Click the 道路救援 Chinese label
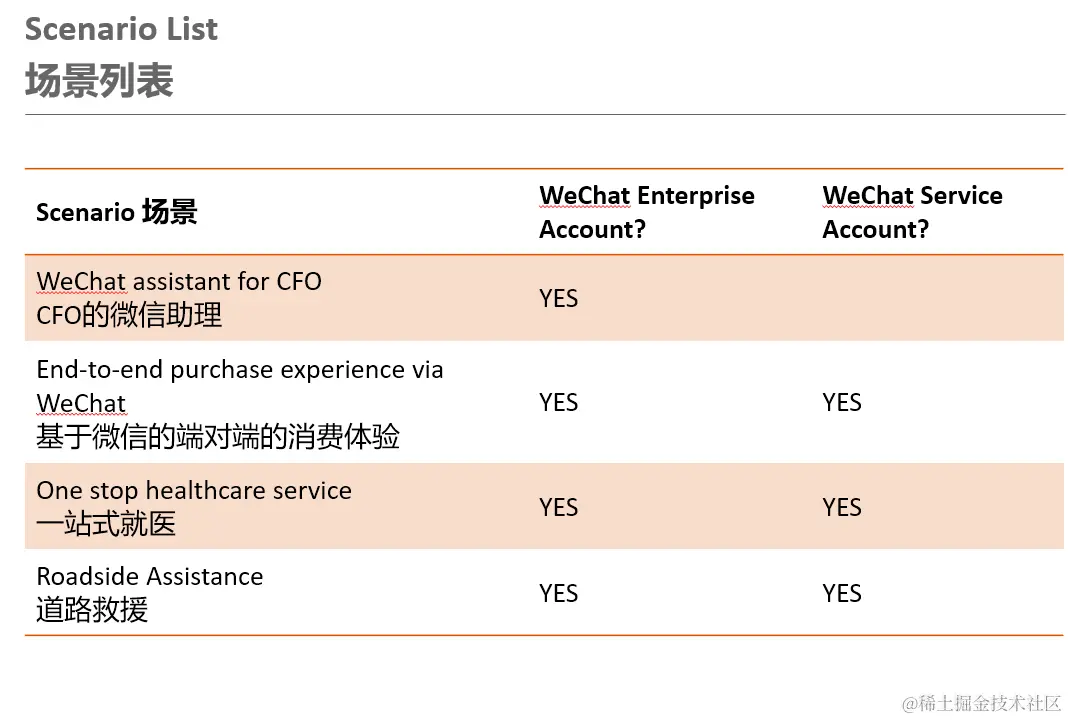This screenshot has width=1068, height=720. coord(92,610)
